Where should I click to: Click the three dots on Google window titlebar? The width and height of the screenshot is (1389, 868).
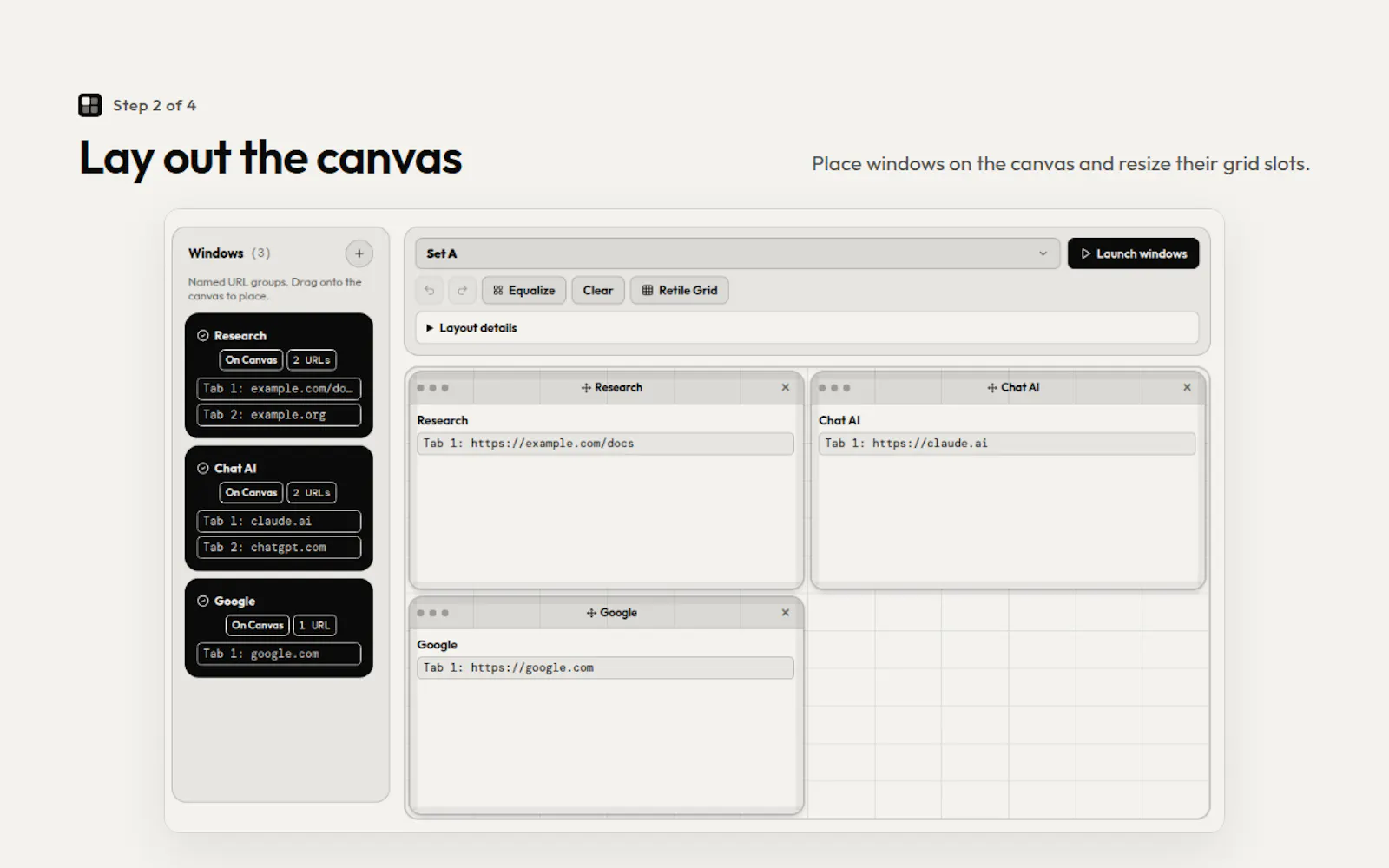pos(432,613)
